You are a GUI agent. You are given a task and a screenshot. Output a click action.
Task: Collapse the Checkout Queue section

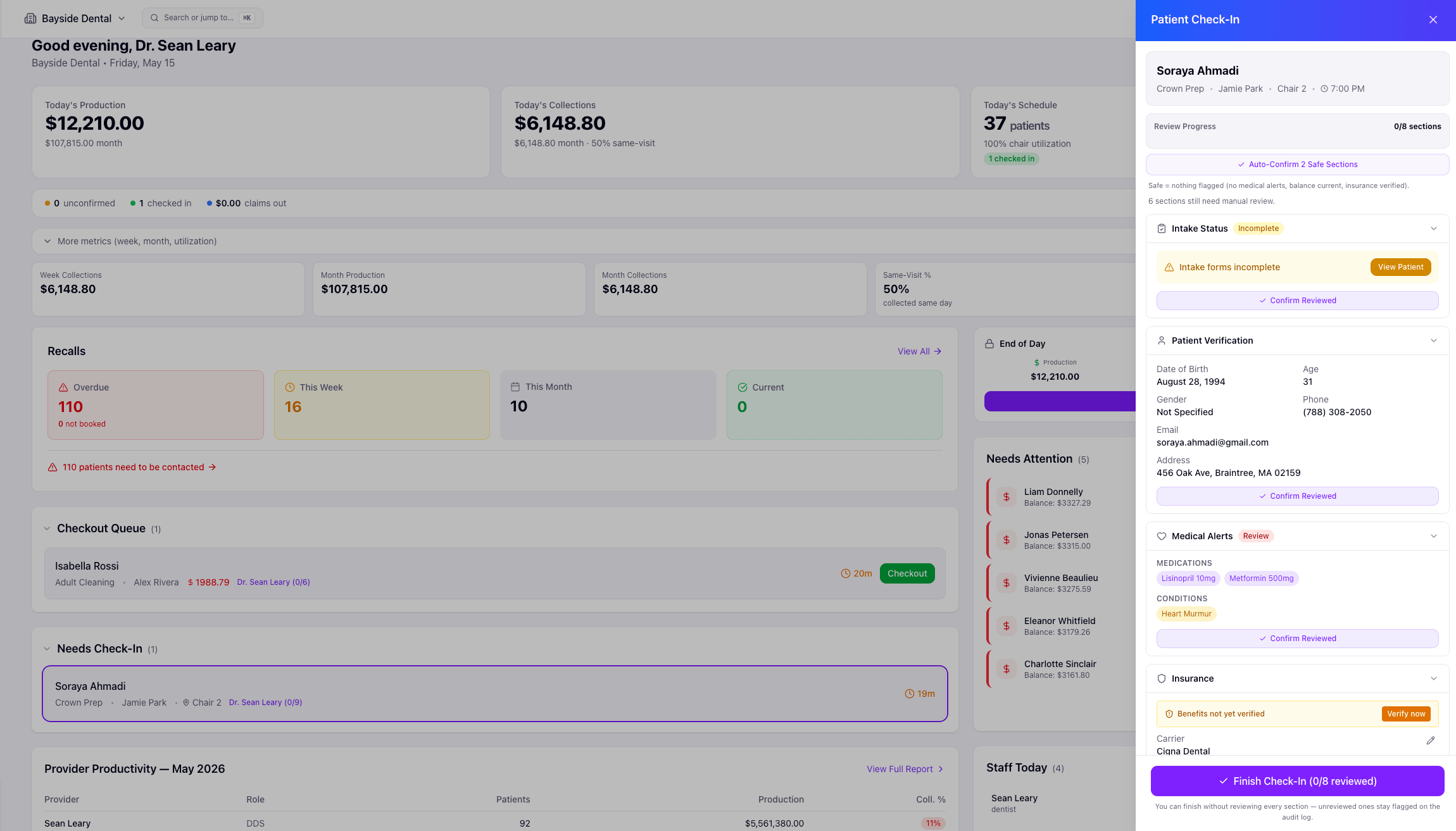[x=47, y=528]
